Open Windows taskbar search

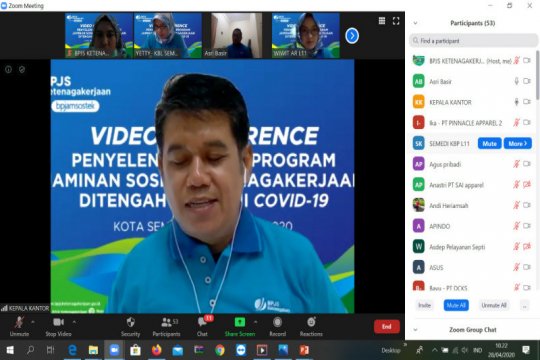(x=30, y=350)
